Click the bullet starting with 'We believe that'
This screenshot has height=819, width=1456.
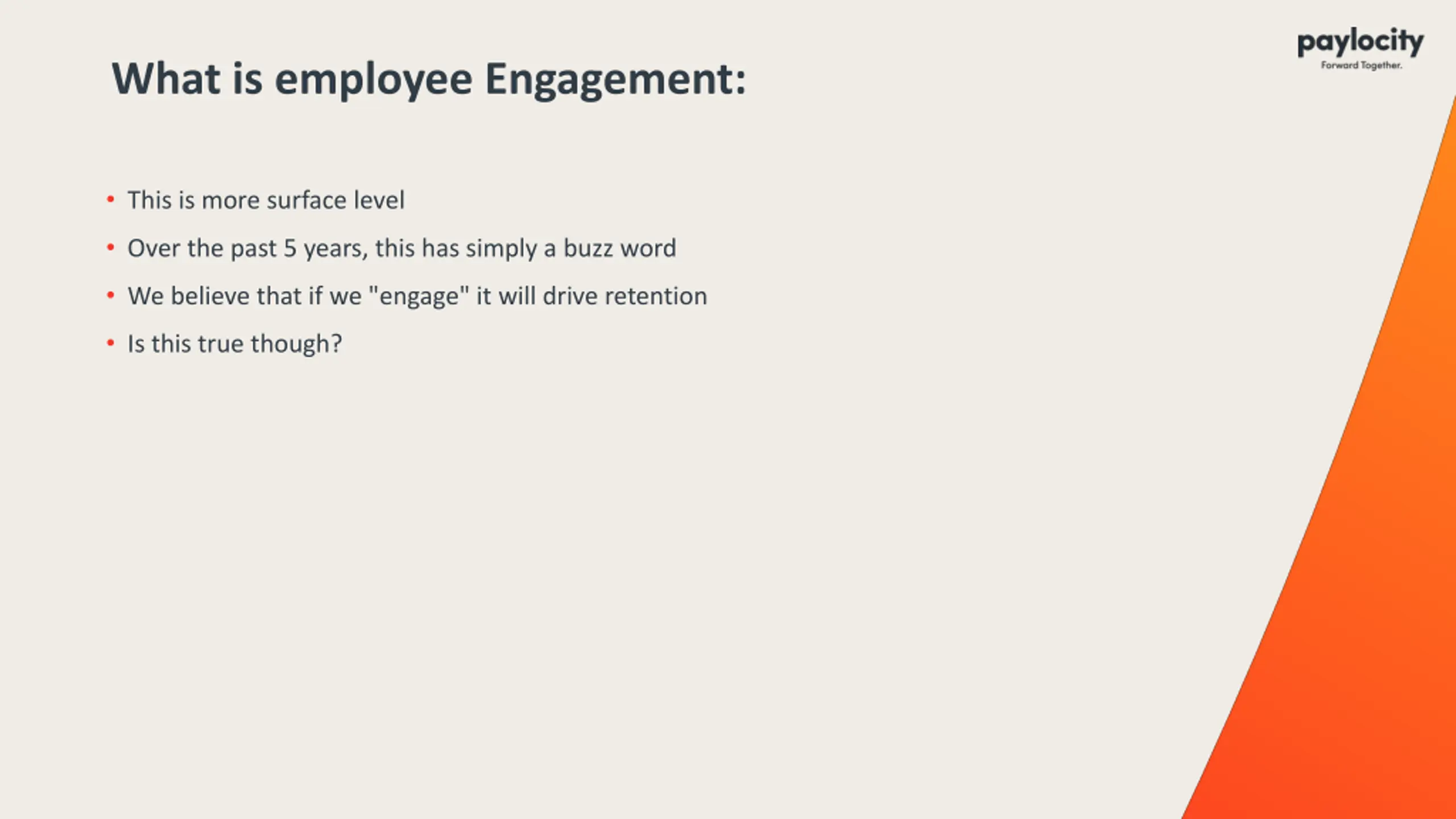pos(417,296)
